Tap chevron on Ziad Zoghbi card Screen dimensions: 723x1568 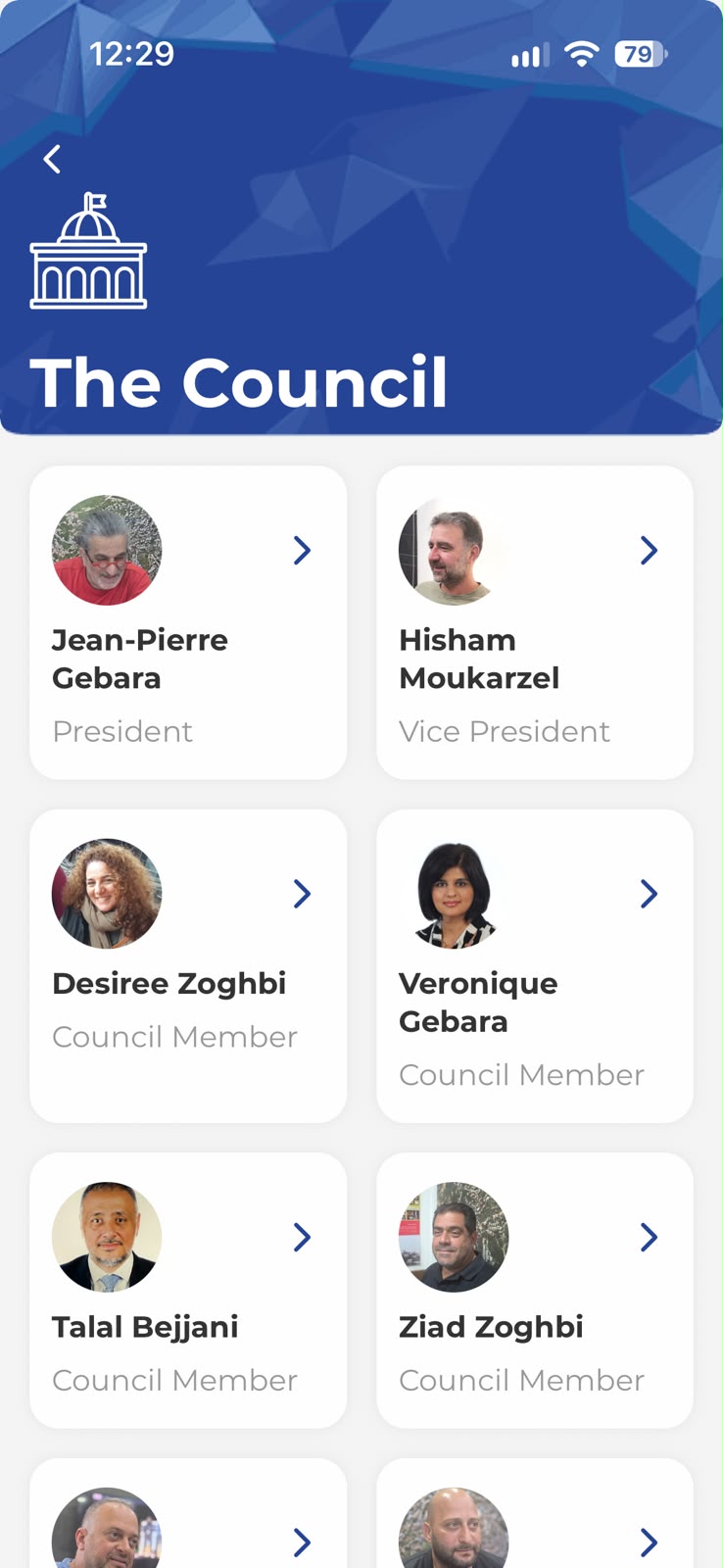coord(649,1237)
